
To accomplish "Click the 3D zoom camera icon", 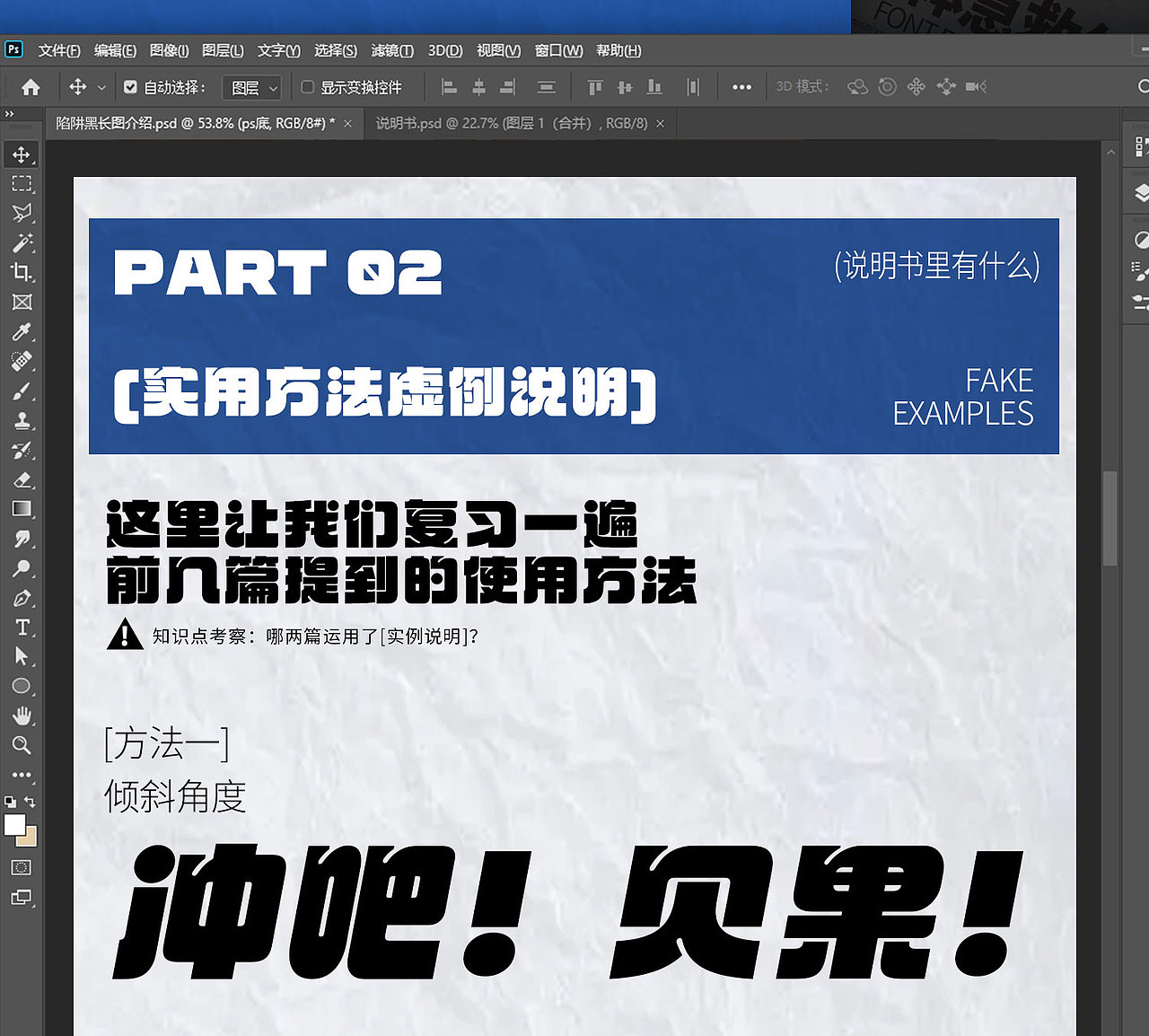I will point(976,87).
